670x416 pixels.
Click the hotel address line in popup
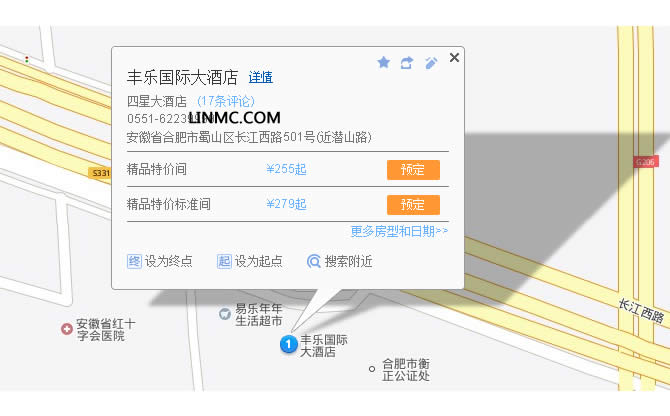[x=249, y=137]
